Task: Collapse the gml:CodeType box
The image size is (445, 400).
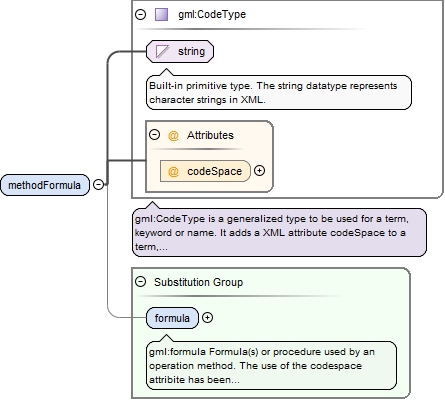Action: click(x=141, y=14)
